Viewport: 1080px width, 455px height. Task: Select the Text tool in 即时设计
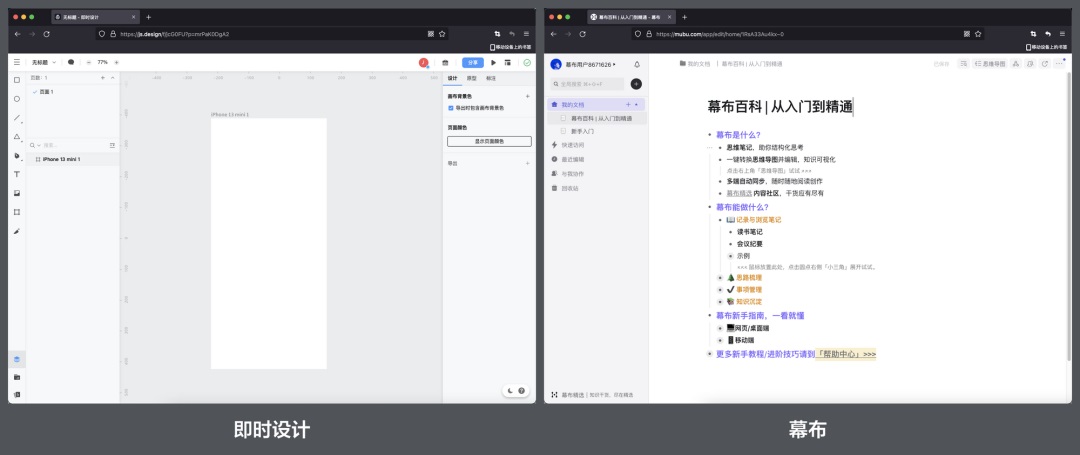[17, 174]
